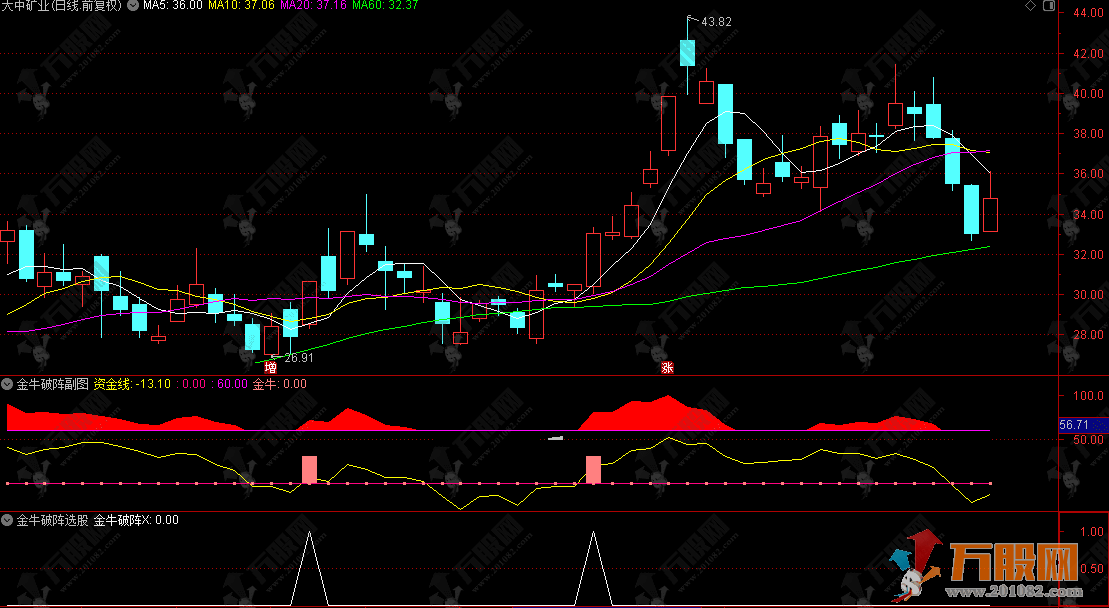Screen dimensions: 1109x608
Task: Select the magenta MA20 indicator label
Action: [x=313, y=6]
